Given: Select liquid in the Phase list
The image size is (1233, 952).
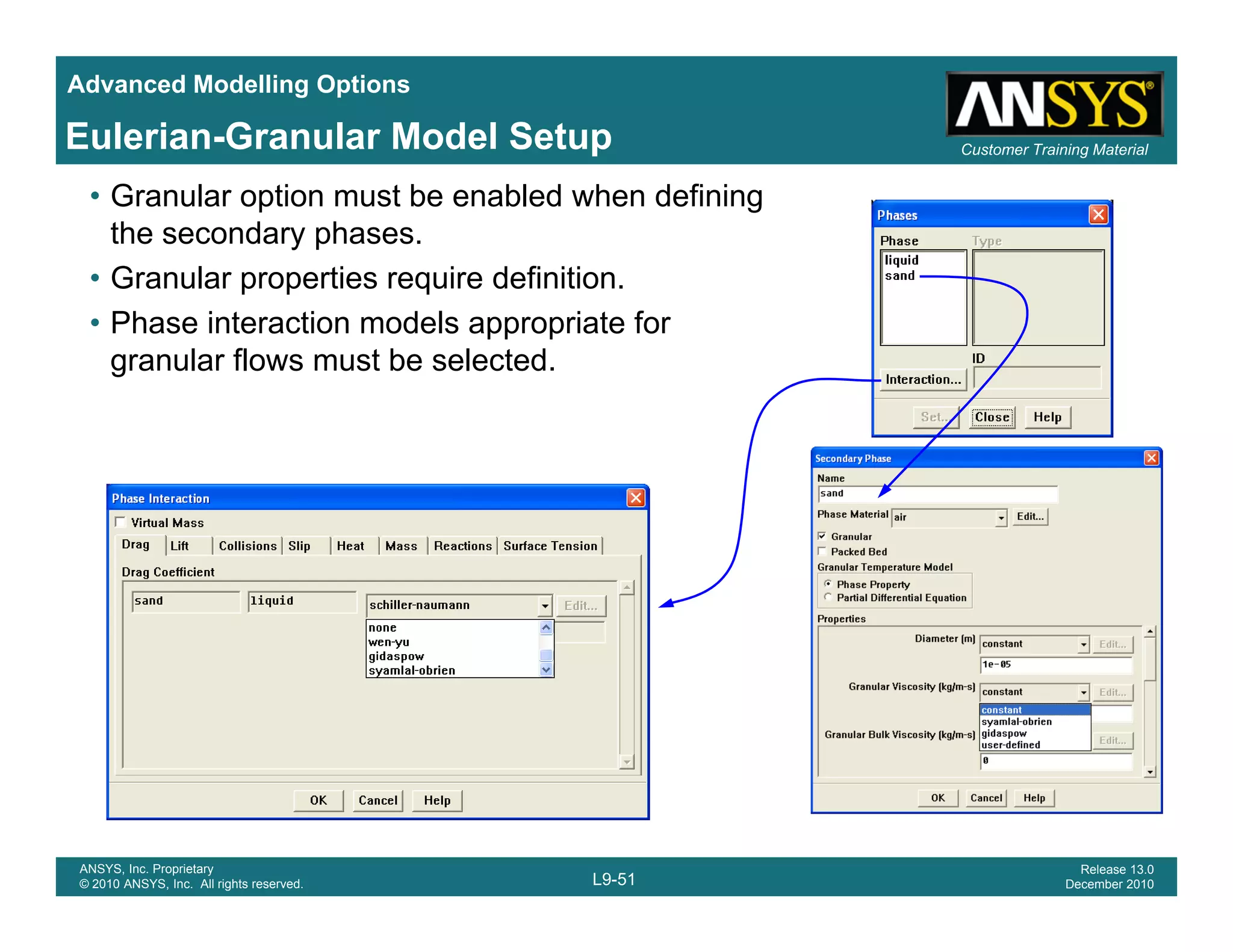Looking at the screenshot, I should pos(901,260).
